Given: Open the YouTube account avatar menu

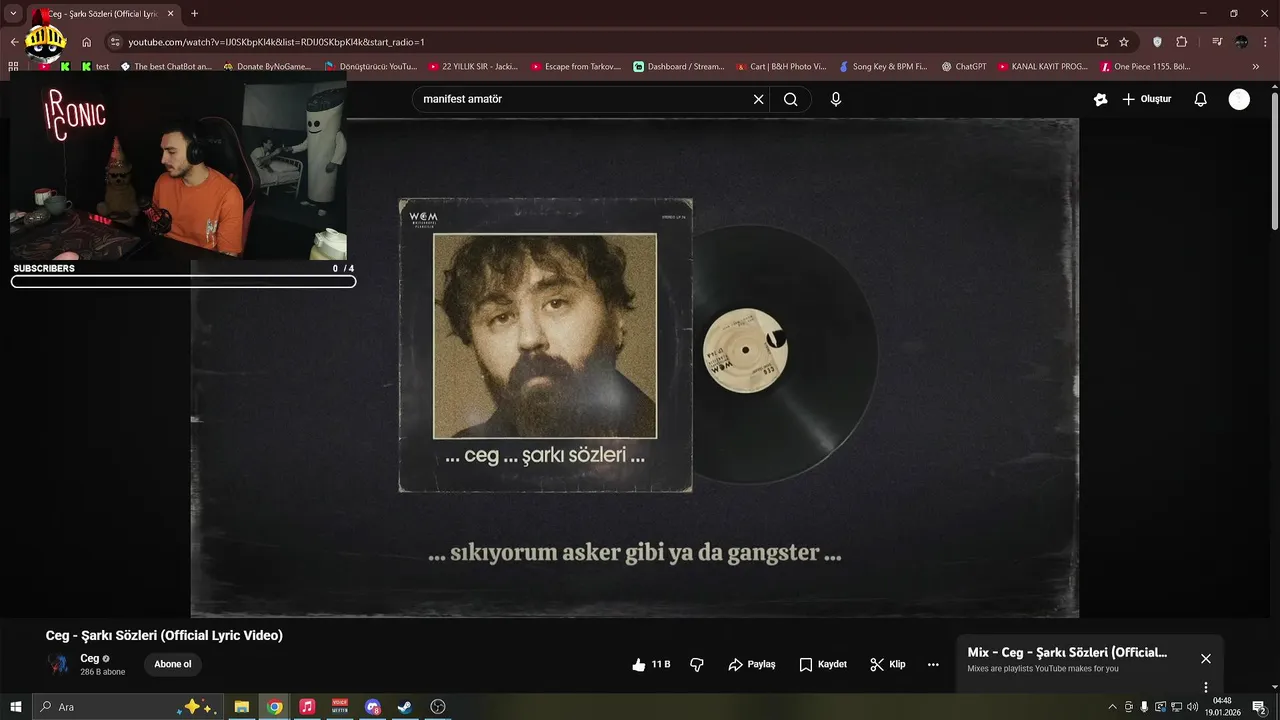Looking at the screenshot, I should coord(1239,99).
